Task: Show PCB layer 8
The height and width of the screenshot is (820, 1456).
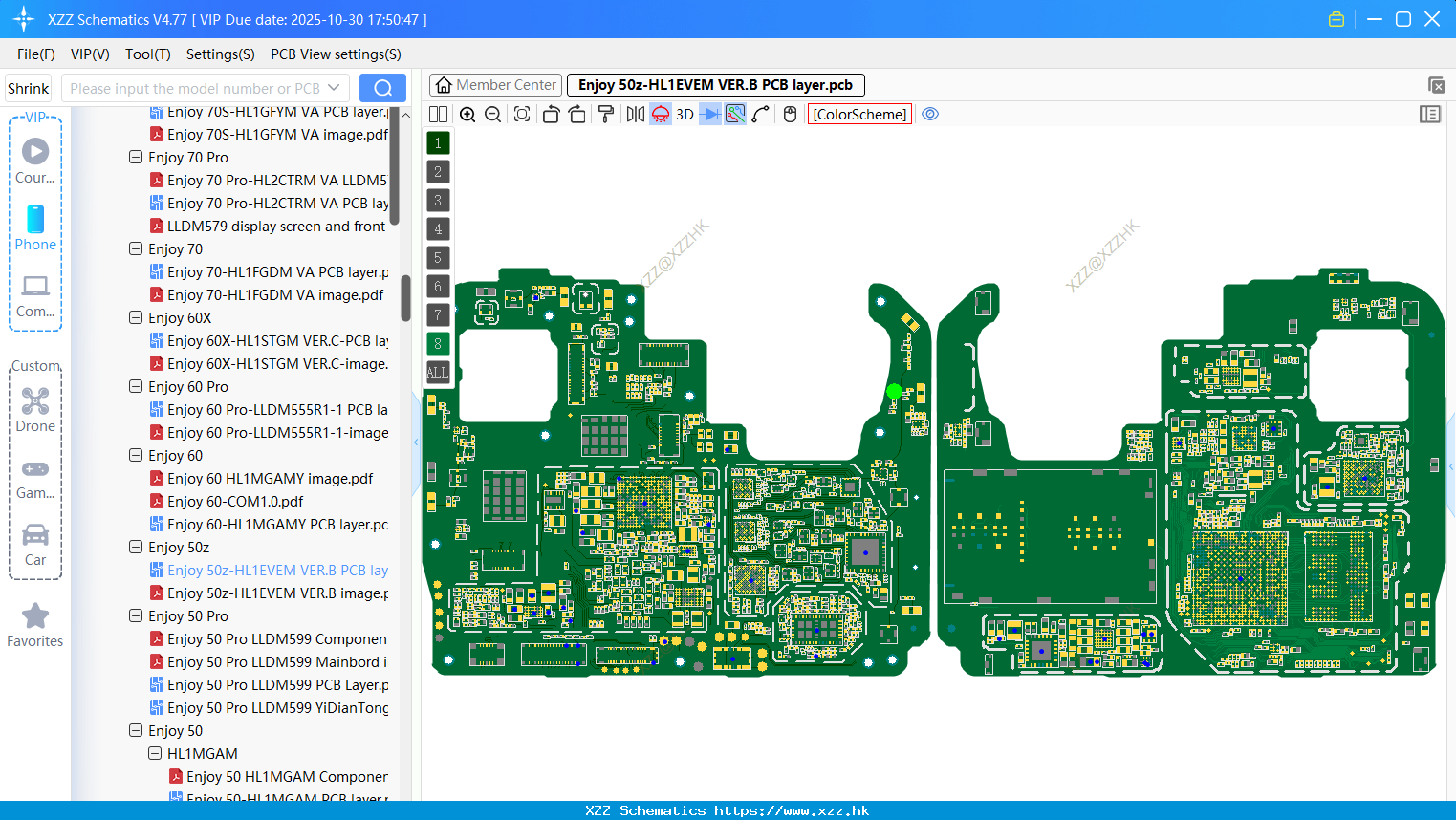Action: [438, 344]
